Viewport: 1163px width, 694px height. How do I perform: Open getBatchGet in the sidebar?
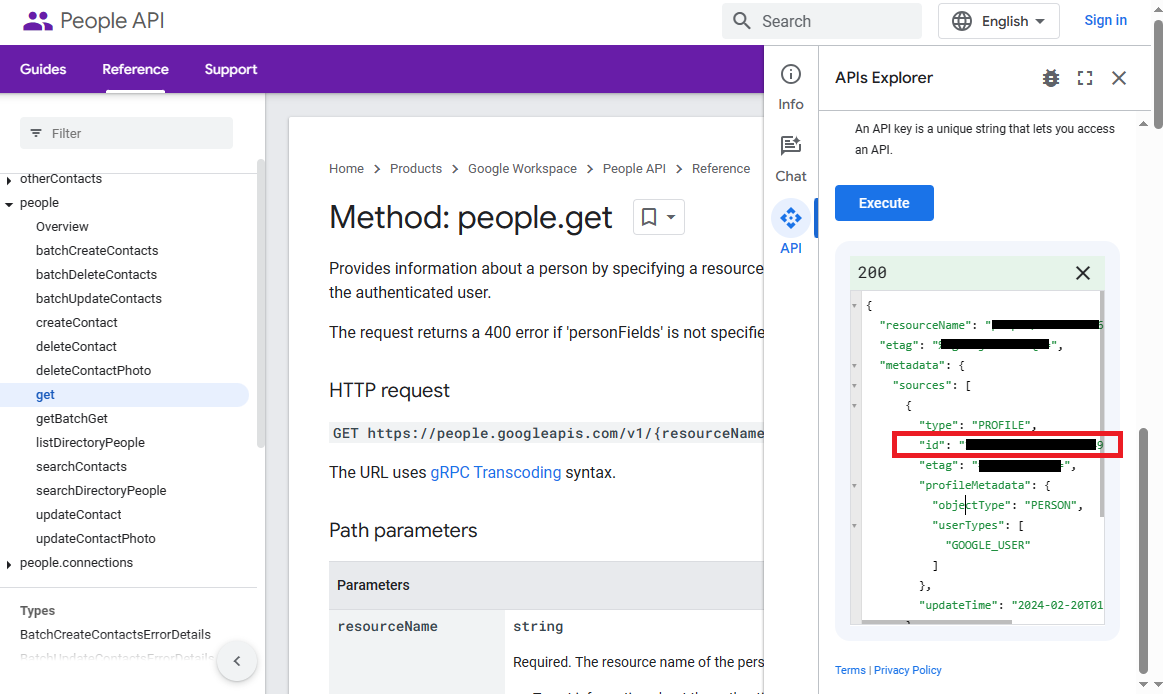tap(72, 419)
